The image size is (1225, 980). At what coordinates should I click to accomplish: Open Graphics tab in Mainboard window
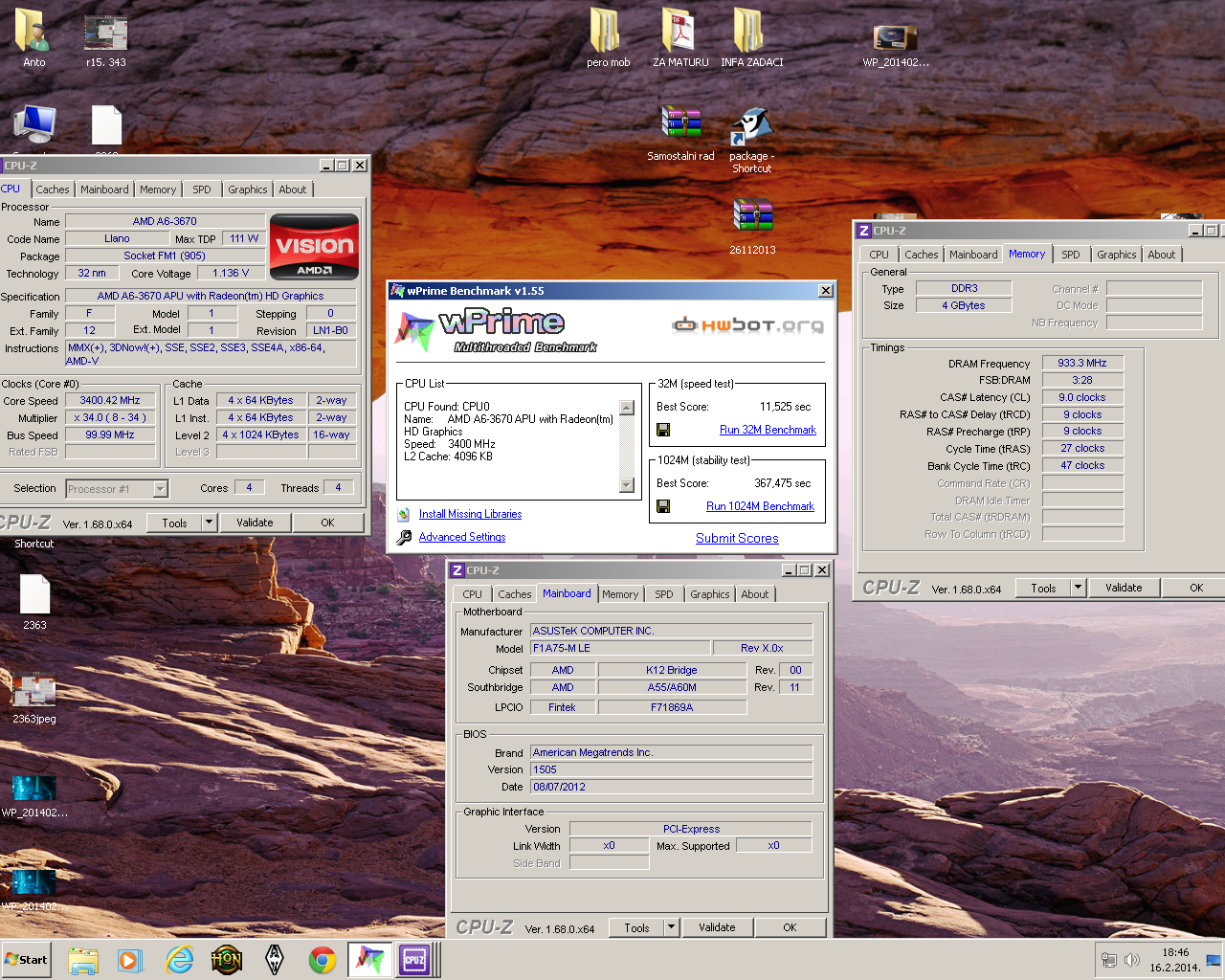(710, 594)
